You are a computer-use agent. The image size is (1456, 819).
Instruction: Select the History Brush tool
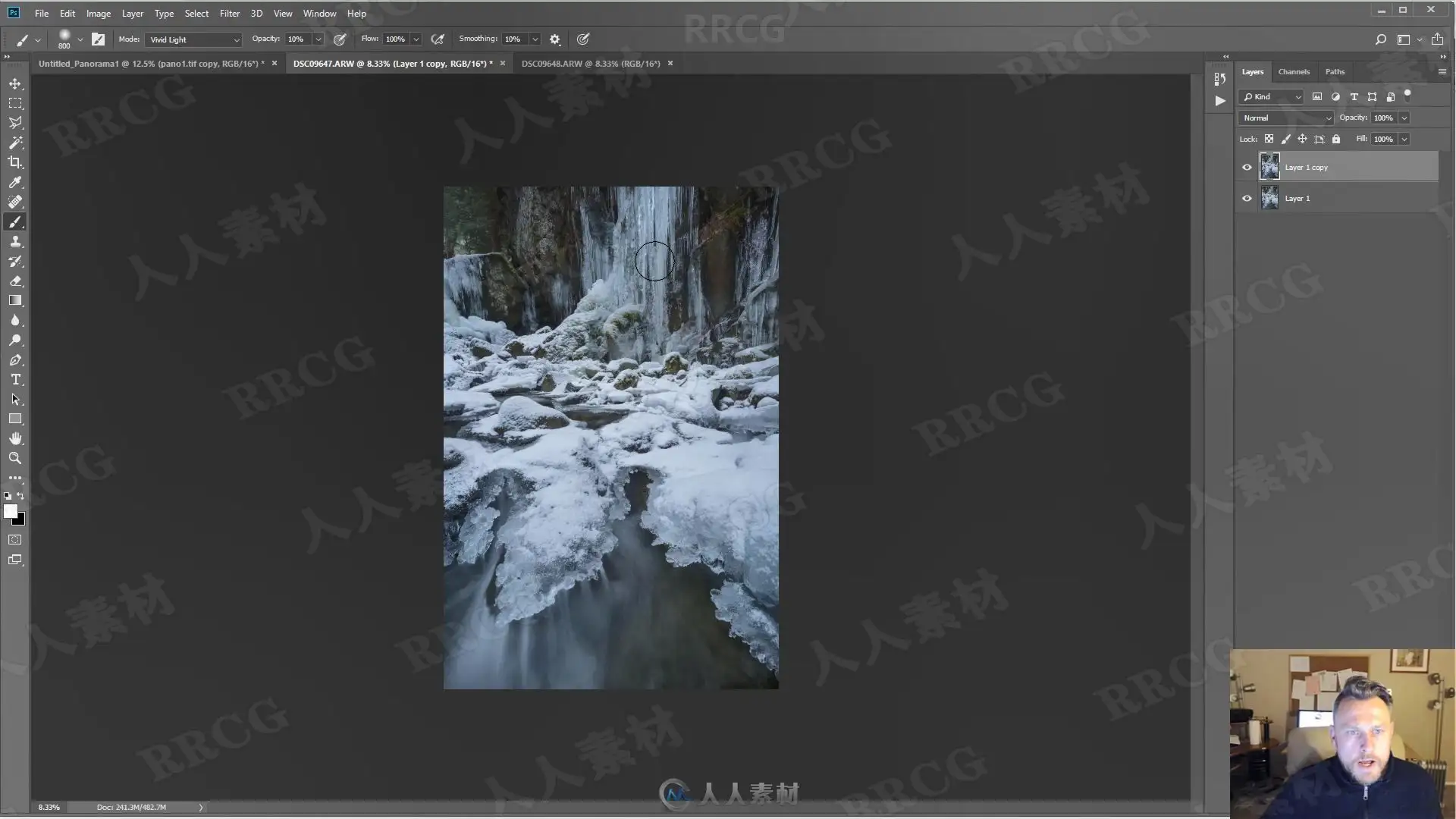click(15, 261)
